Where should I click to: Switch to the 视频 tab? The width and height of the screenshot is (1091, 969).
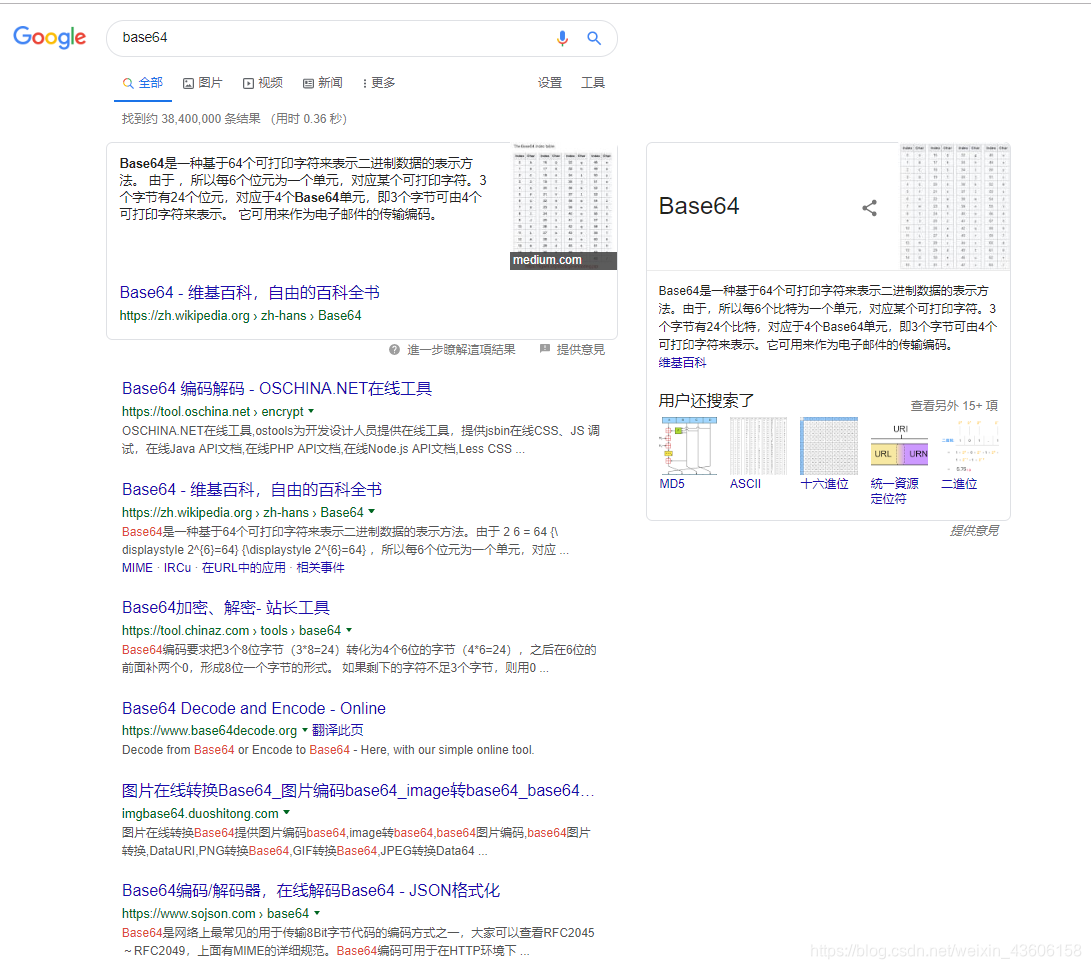(x=262, y=83)
